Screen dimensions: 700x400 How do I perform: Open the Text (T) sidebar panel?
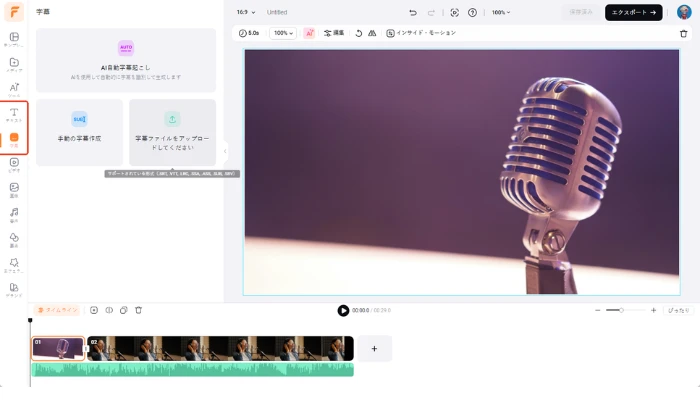pyautogui.click(x=14, y=115)
